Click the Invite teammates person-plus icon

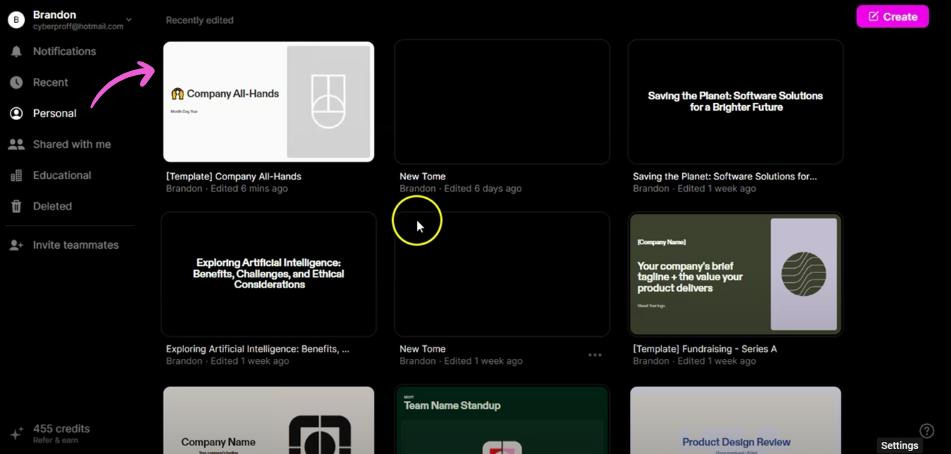(x=16, y=245)
